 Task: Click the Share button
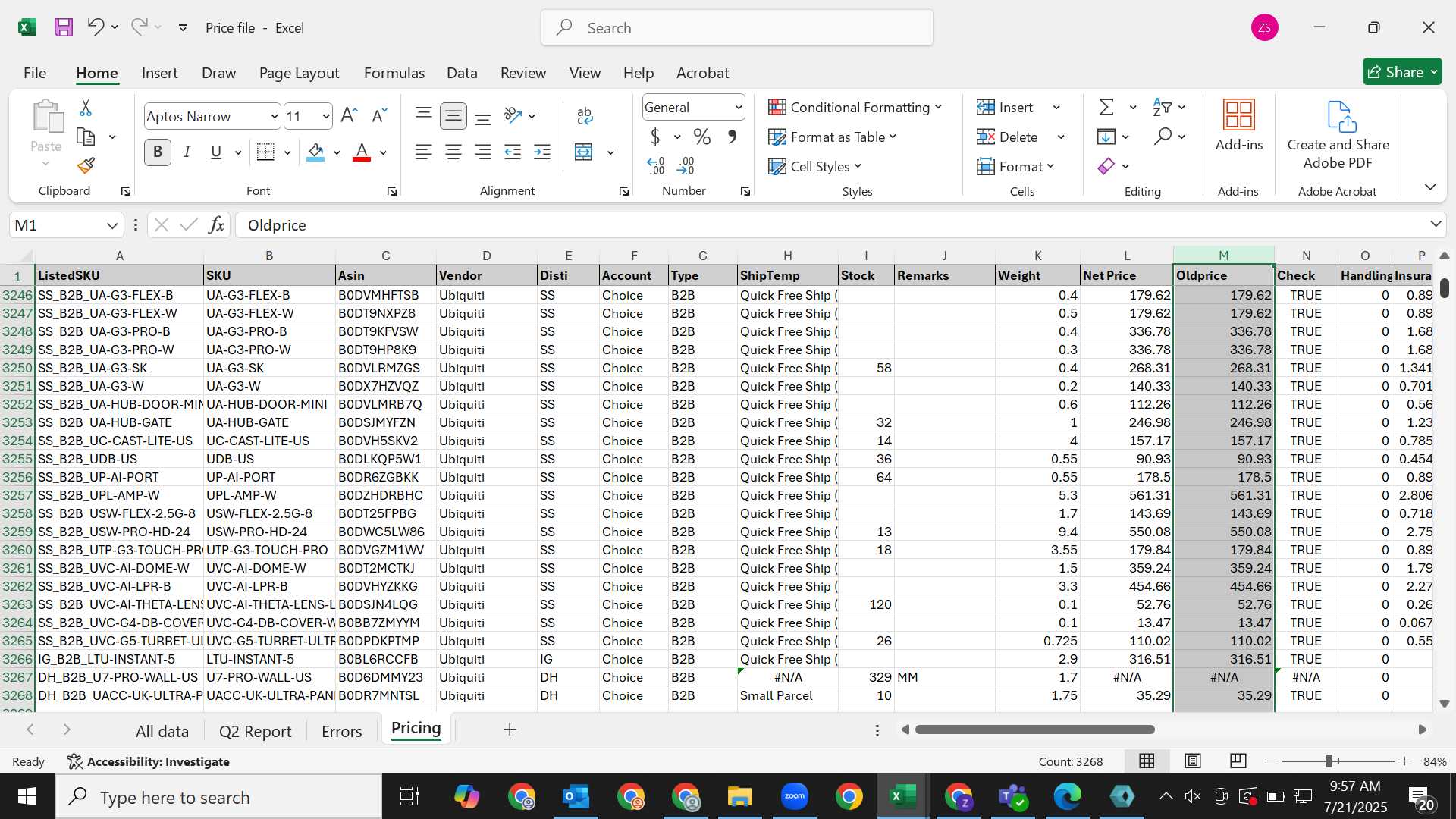[1402, 72]
